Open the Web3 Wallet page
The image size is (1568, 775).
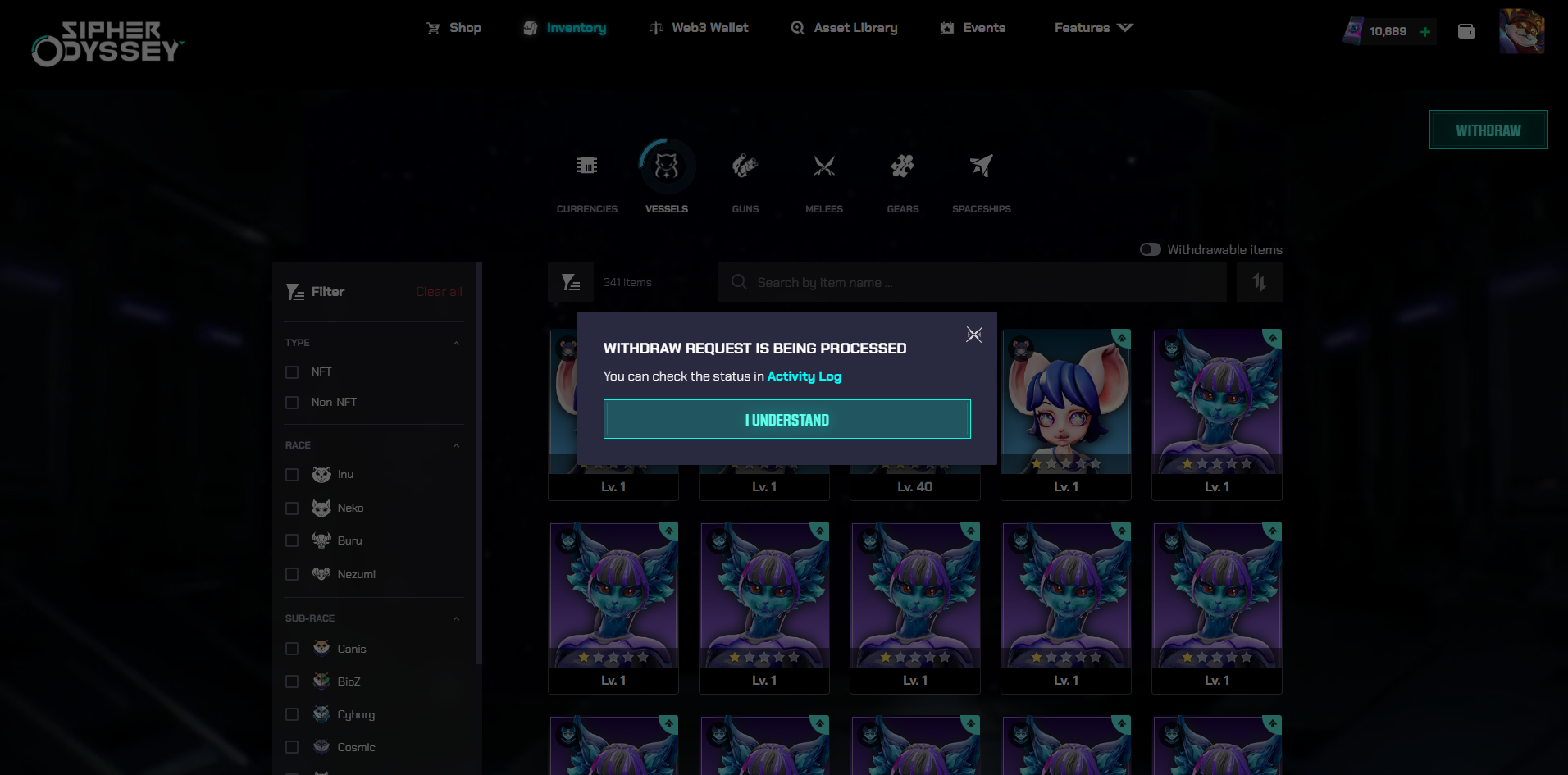[698, 28]
